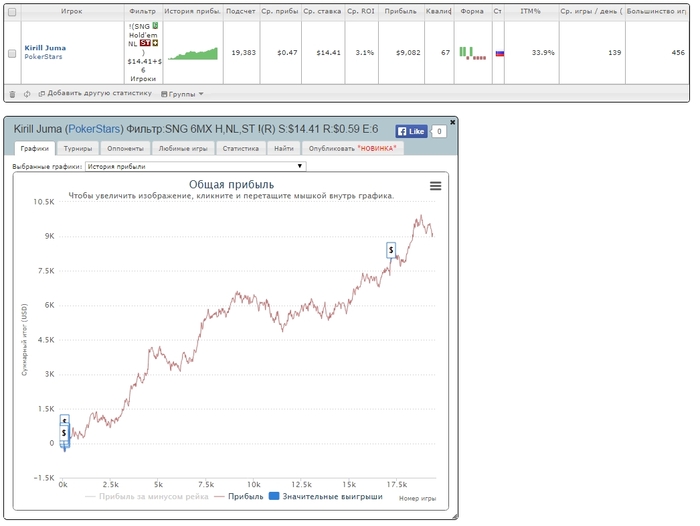700x526 pixels.
Task: Click the 33.9% ITM cell
Action: [x=543, y=53]
